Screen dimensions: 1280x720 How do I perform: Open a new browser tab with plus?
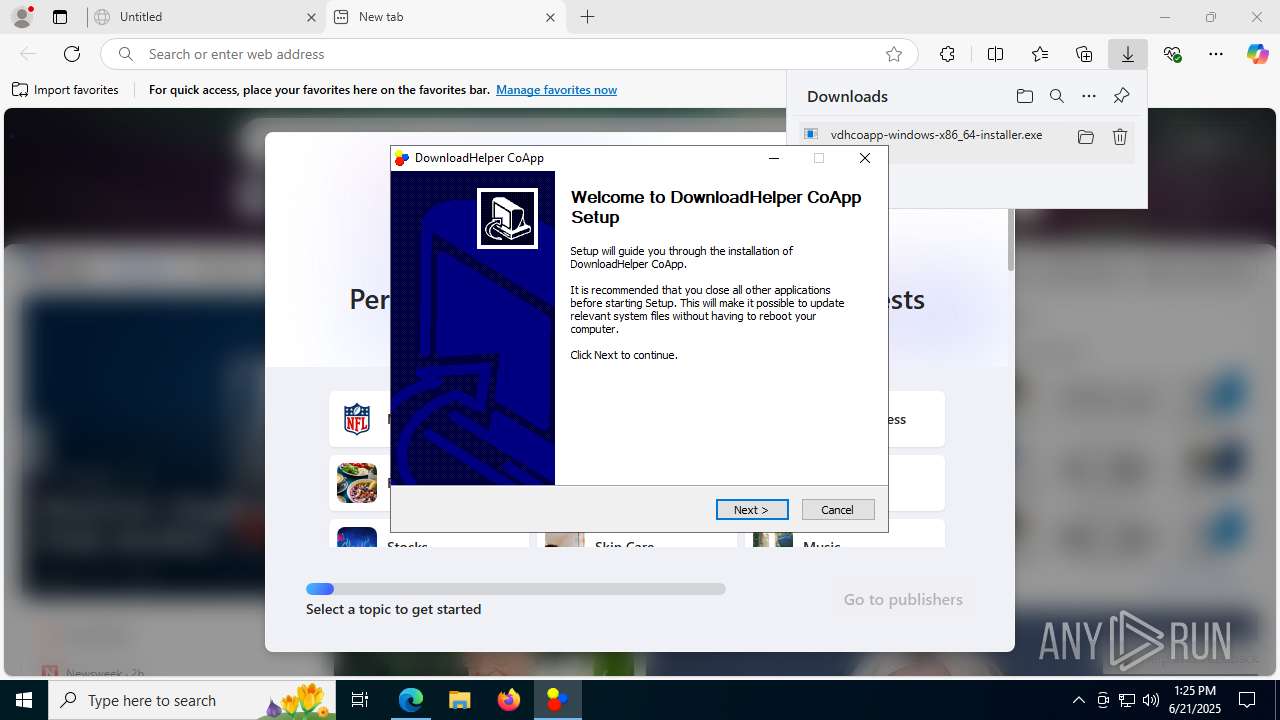pyautogui.click(x=588, y=17)
